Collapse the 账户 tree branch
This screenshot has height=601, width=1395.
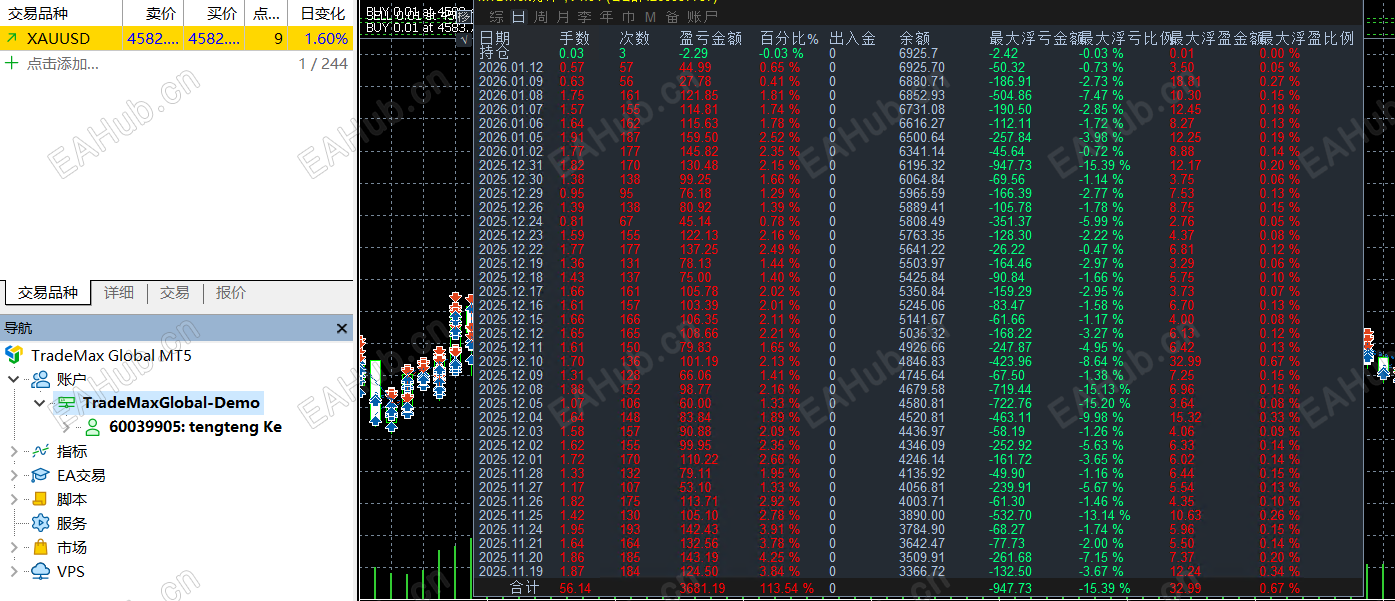(x=13, y=379)
